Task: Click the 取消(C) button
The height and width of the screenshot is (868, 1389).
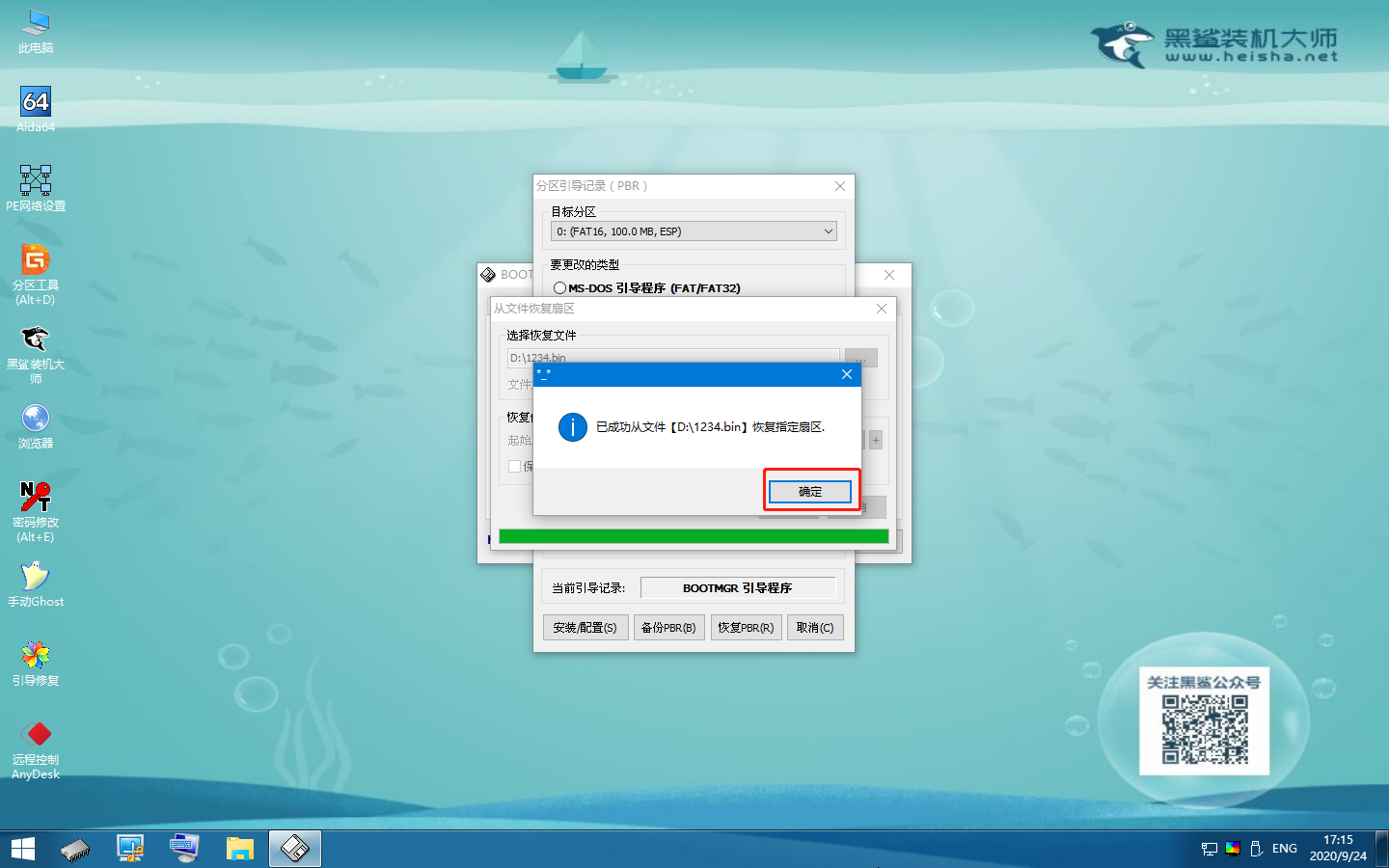Action: [x=815, y=628]
